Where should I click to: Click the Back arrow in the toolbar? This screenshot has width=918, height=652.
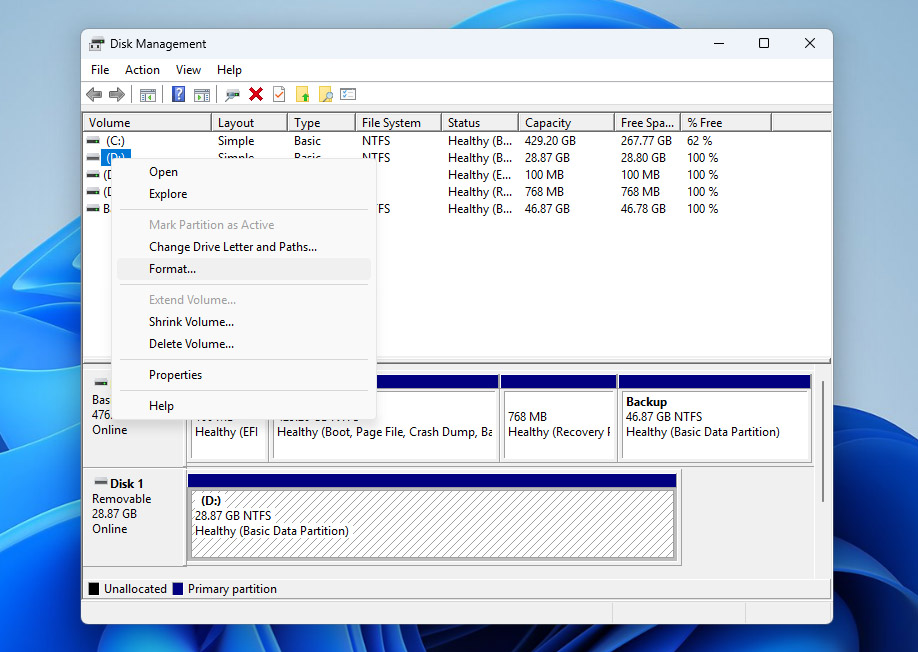(94, 94)
